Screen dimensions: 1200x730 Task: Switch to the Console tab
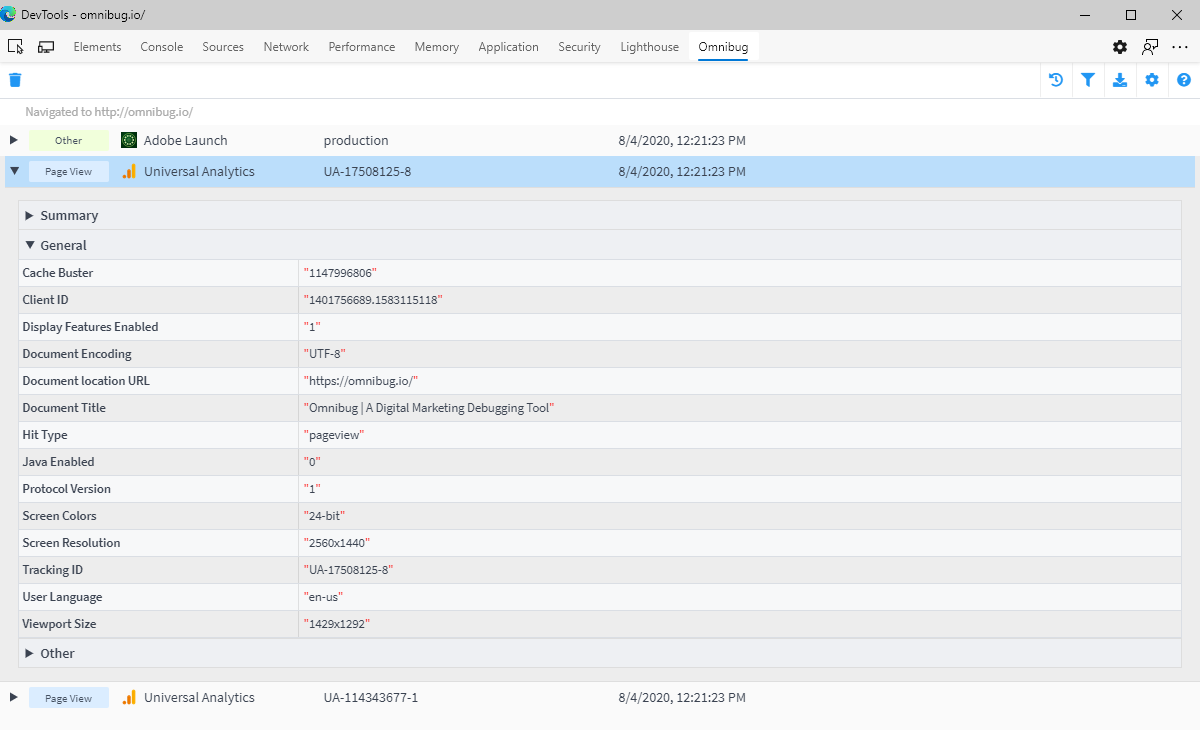(161, 47)
